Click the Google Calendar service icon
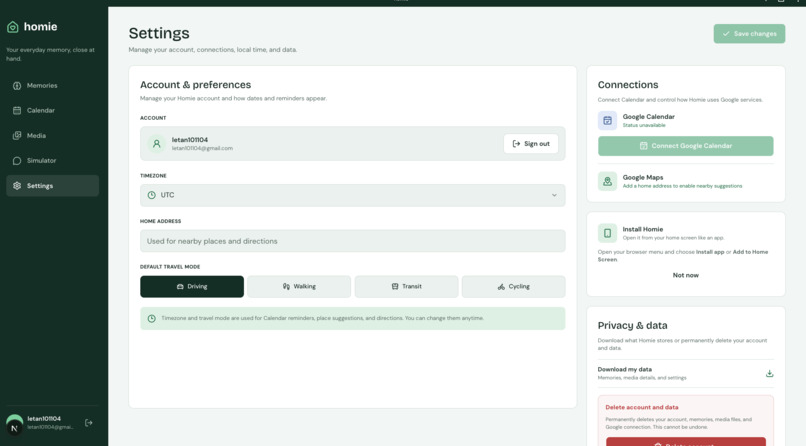 pyautogui.click(x=607, y=121)
